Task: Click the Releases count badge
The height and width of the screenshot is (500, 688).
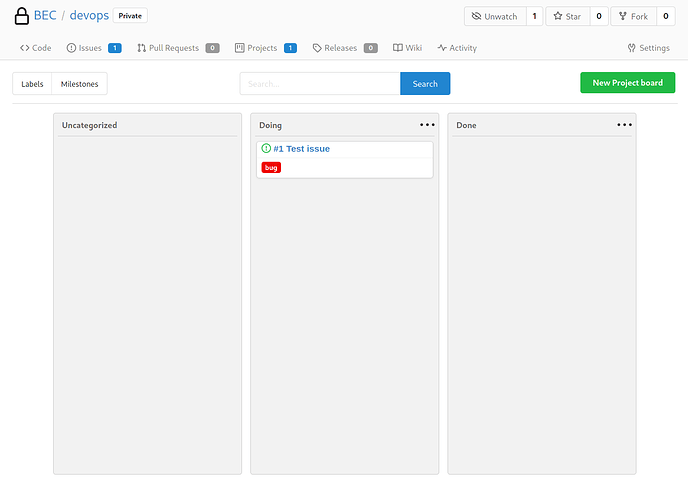Action: [x=371, y=48]
